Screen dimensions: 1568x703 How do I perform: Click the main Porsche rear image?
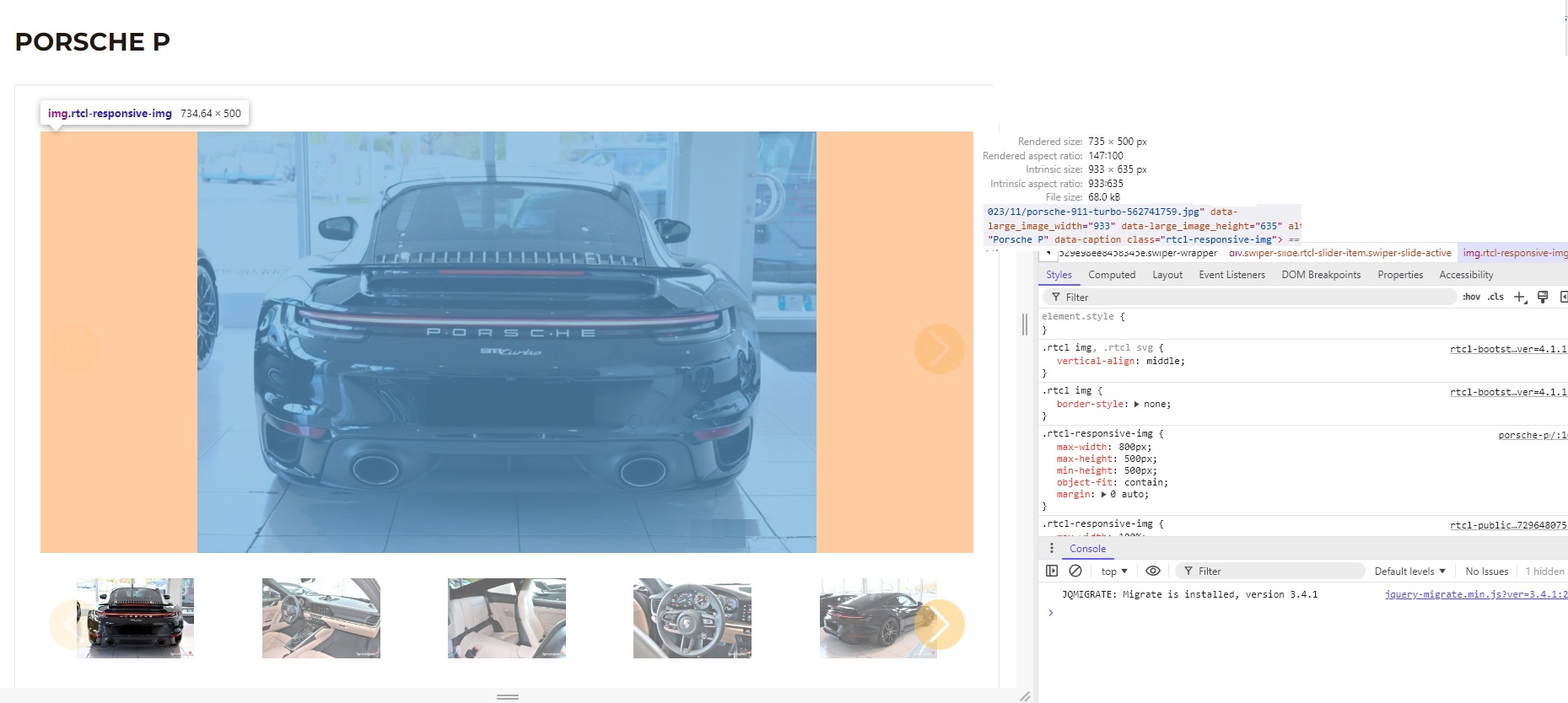coord(507,342)
